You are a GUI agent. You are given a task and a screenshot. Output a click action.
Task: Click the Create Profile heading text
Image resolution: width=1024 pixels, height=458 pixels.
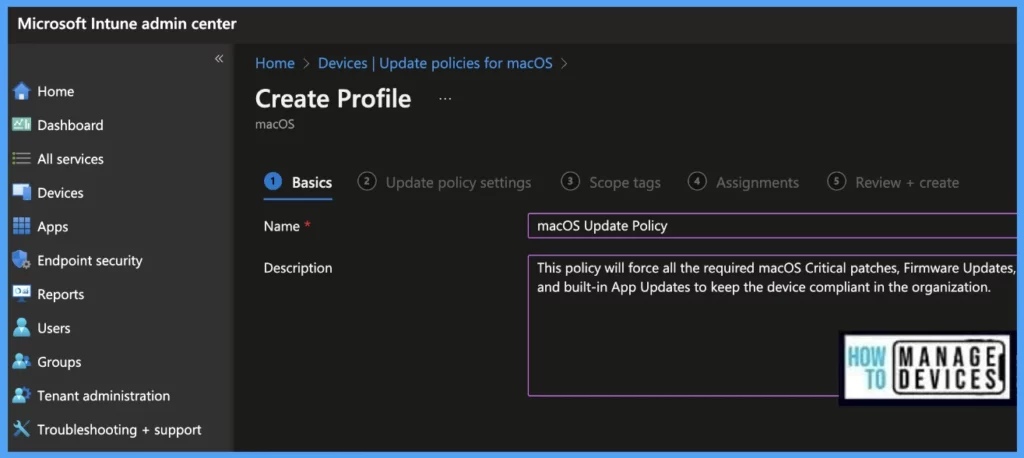(333, 99)
